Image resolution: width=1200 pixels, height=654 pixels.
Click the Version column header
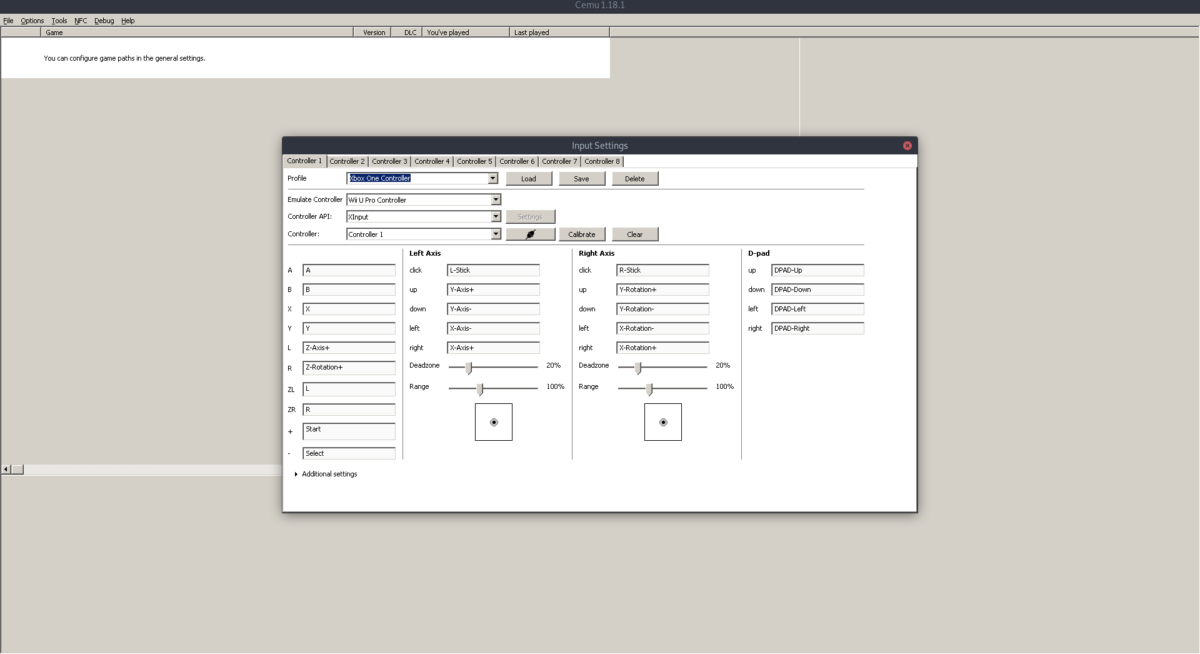pyautogui.click(x=372, y=32)
